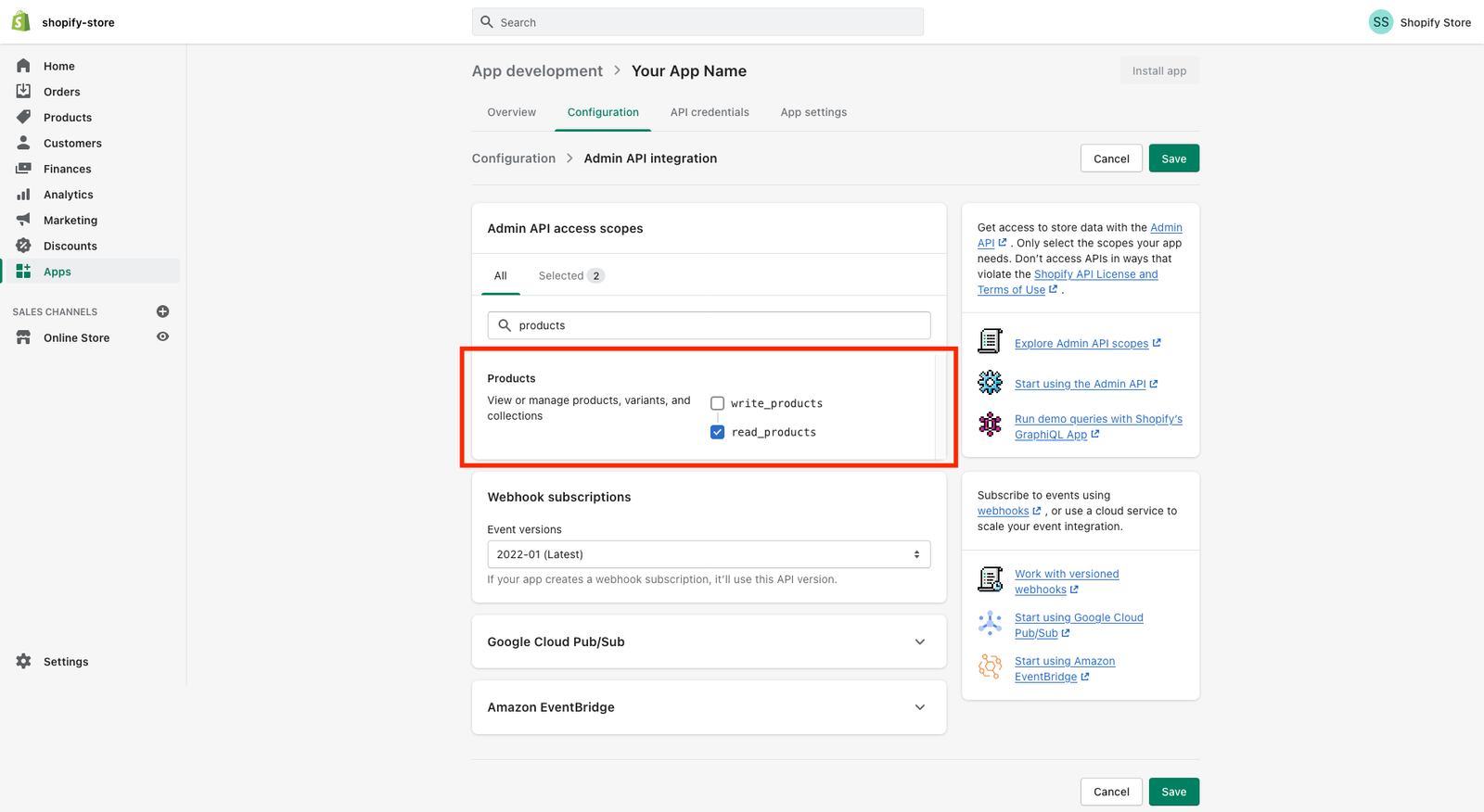The height and width of the screenshot is (812, 1484).
Task: Click the Settings gear icon
Action: coord(24,661)
